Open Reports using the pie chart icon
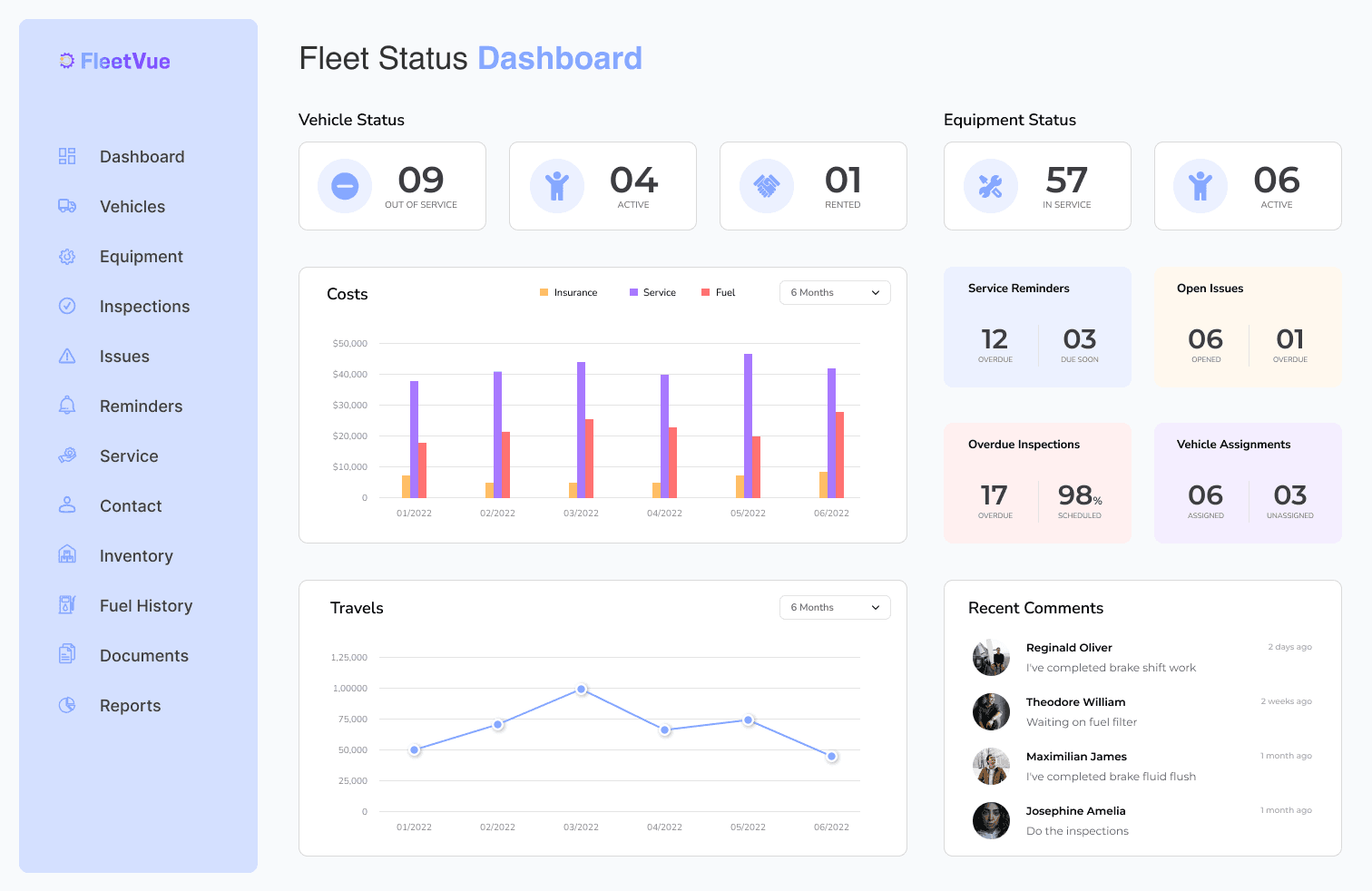The image size is (1372, 891). point(67,705)
